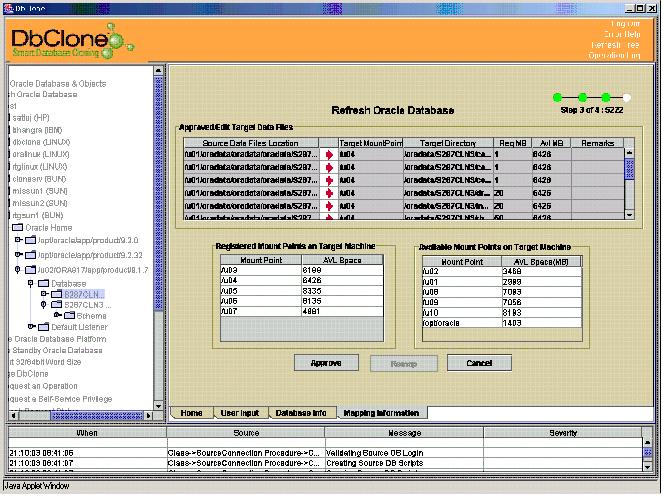Click the Severity column header in log
This screenshot has height=496, width=663.
(x=563, y=433)
